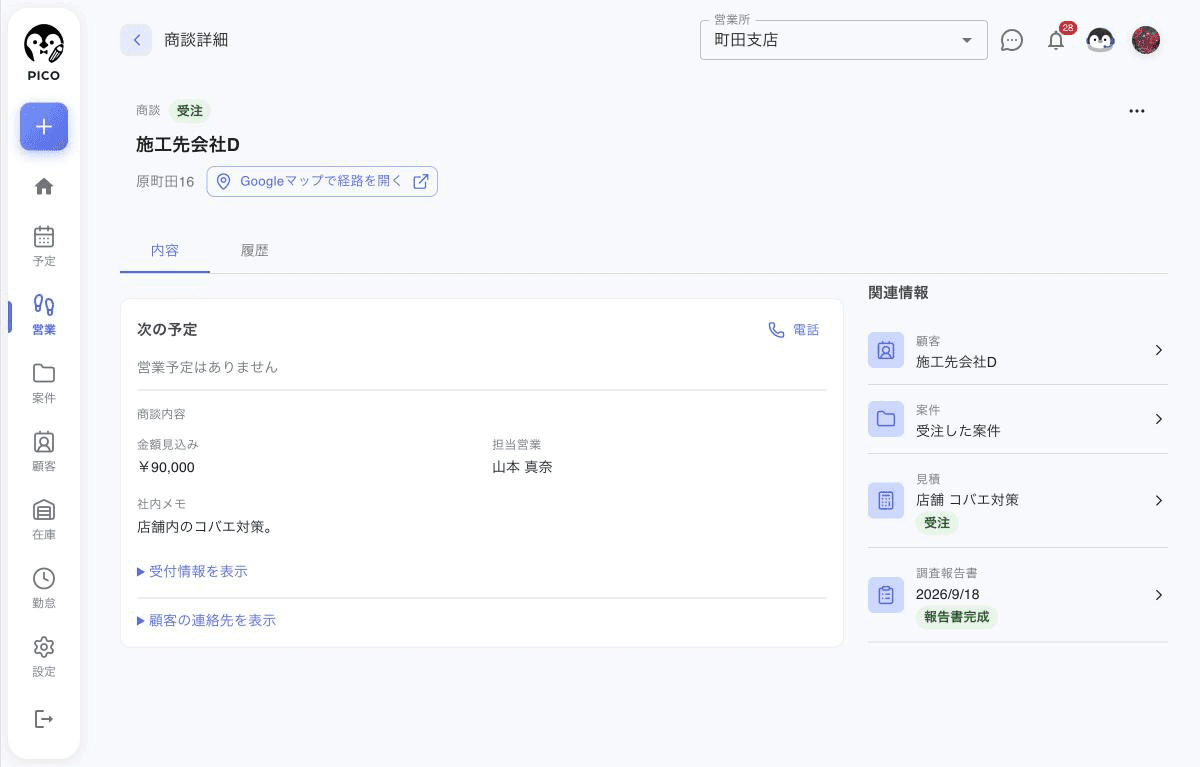
Task: Click the 受注 status badge near 商談
Action: click(189, 111)
